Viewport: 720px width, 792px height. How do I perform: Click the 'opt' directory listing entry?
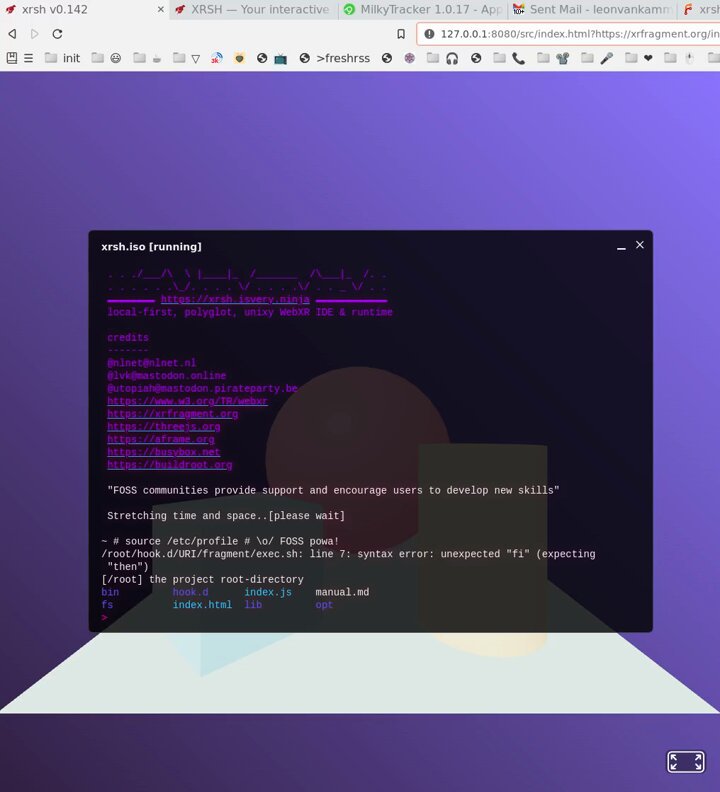click(324, 605)
